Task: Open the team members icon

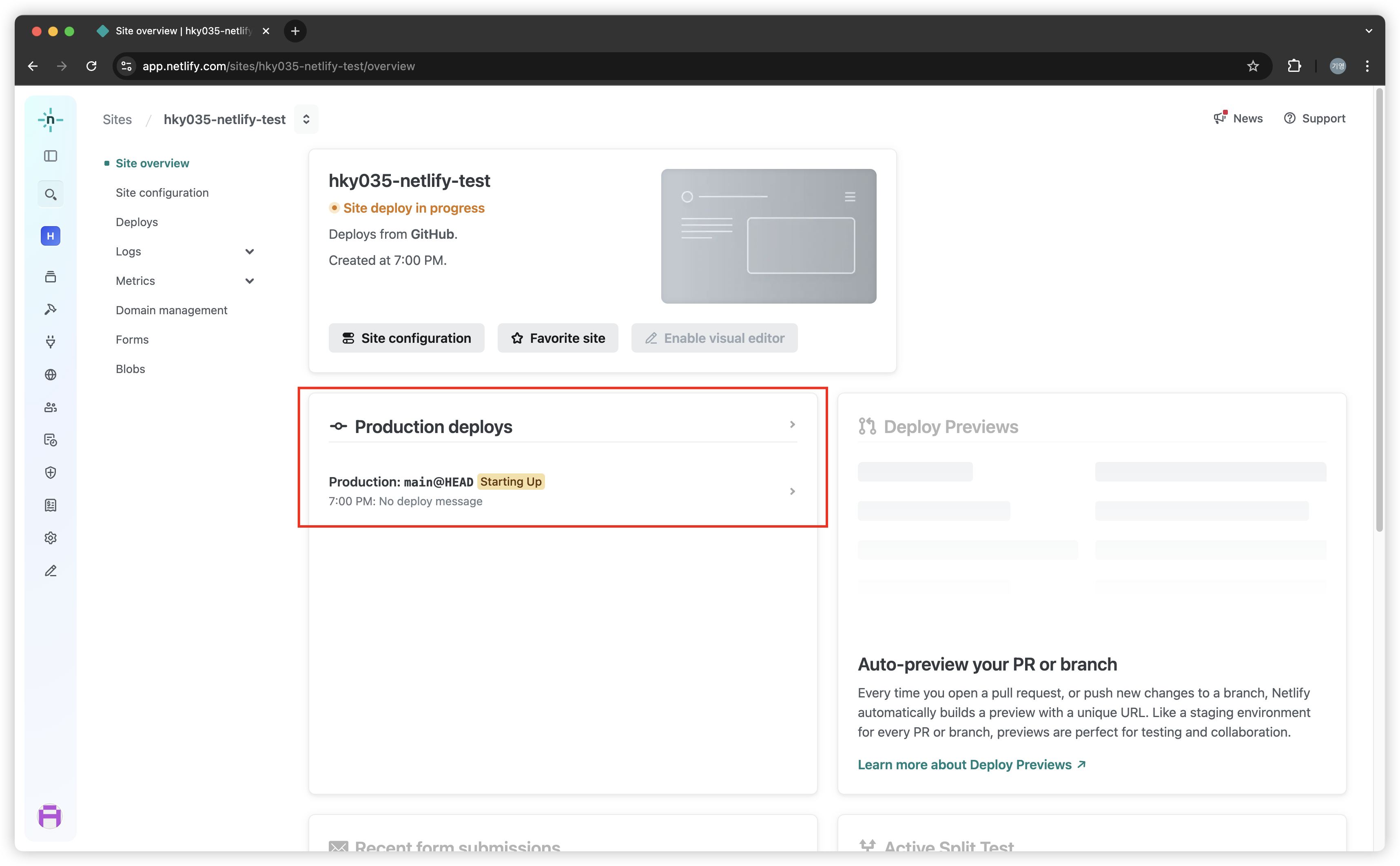Action: point(50,407)
